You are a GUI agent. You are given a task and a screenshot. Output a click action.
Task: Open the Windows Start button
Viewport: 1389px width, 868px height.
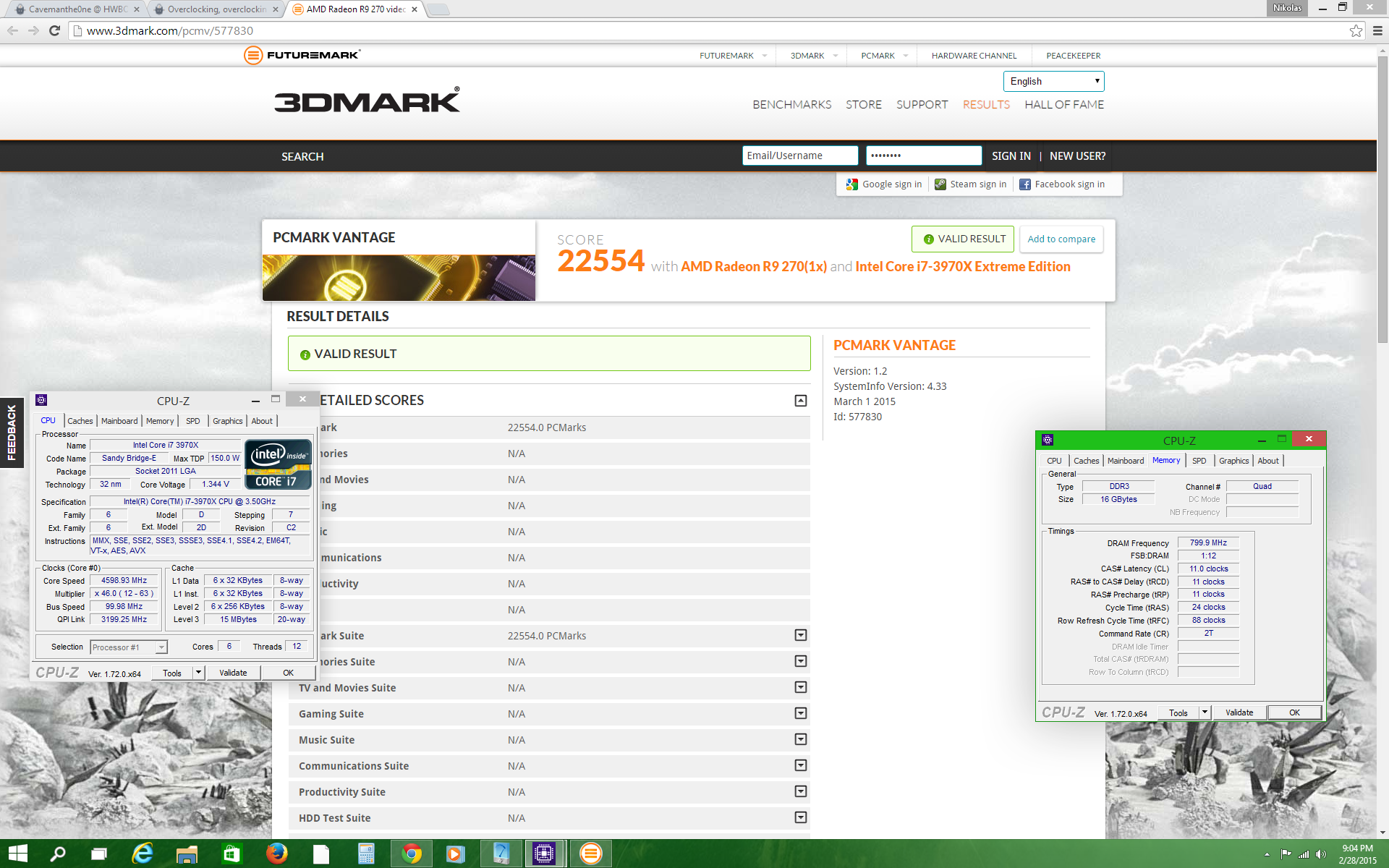18,854
